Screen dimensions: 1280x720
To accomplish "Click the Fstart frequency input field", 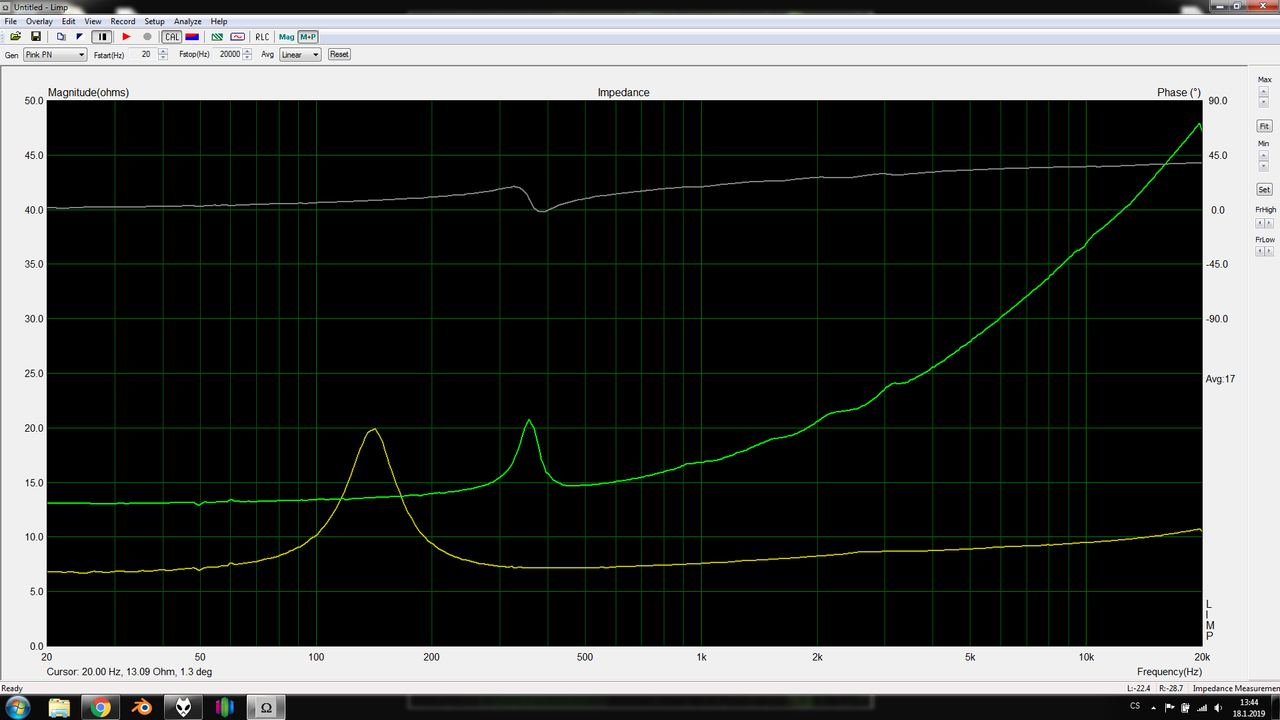I will [x=142, y=55].
